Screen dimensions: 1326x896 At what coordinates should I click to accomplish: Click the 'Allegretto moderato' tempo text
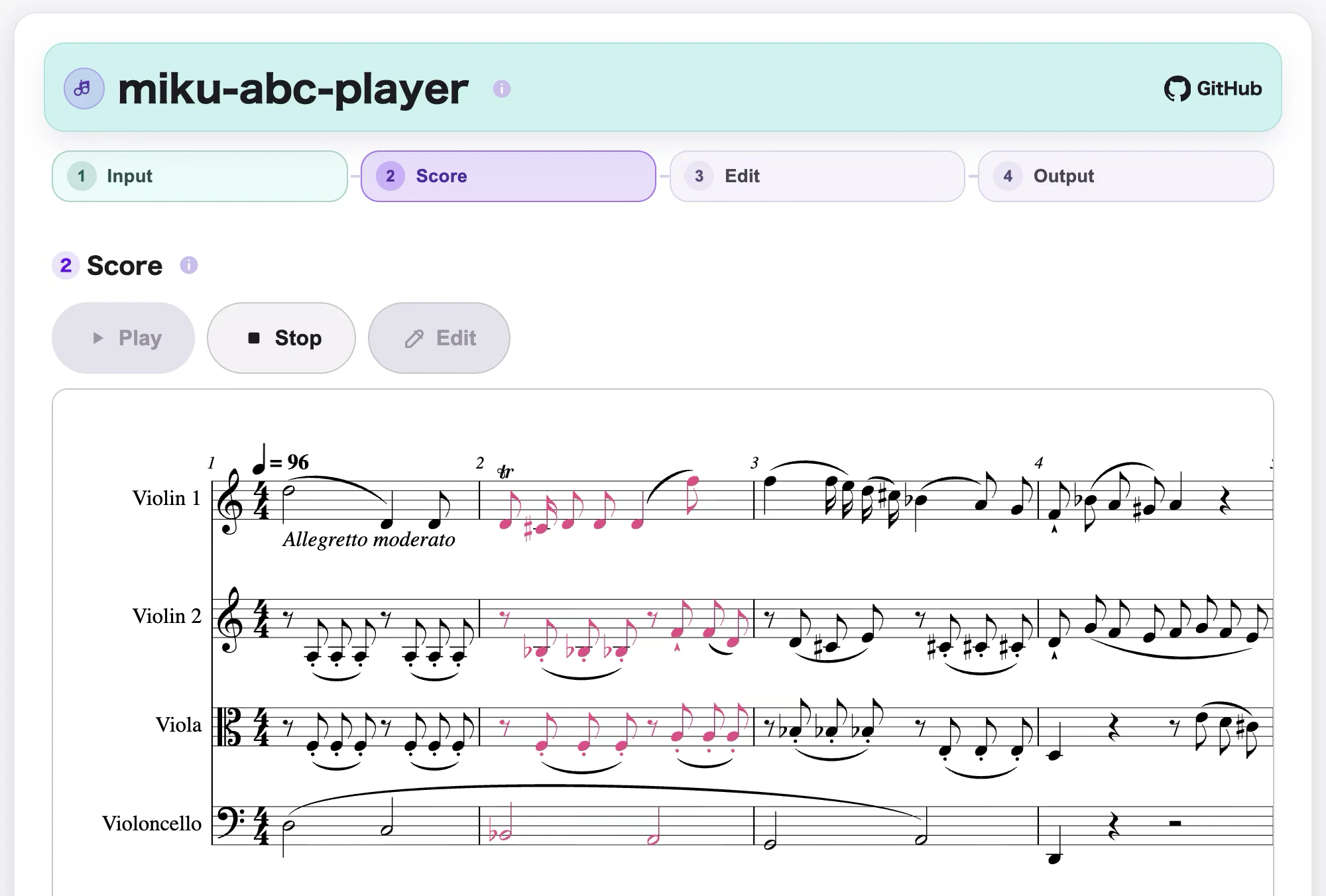(369, 539)
